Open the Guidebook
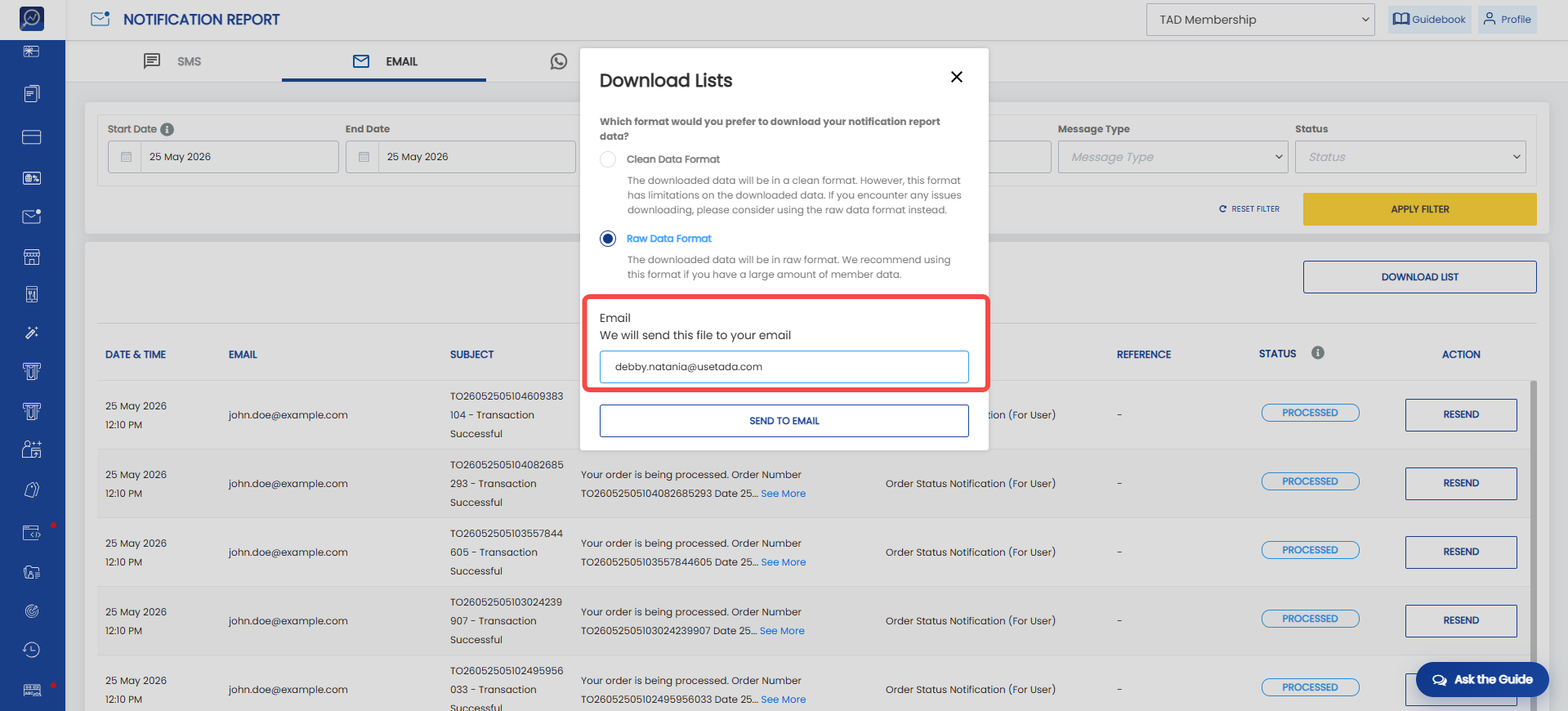1568x711 pixels. point(1430,20)
